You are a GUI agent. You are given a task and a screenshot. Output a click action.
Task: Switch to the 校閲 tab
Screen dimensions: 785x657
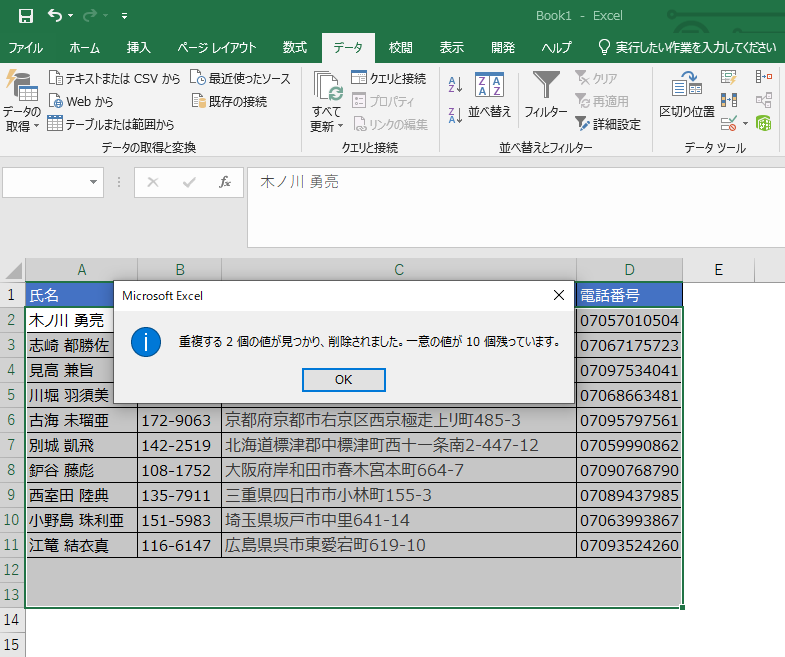(x=401, y=48)
